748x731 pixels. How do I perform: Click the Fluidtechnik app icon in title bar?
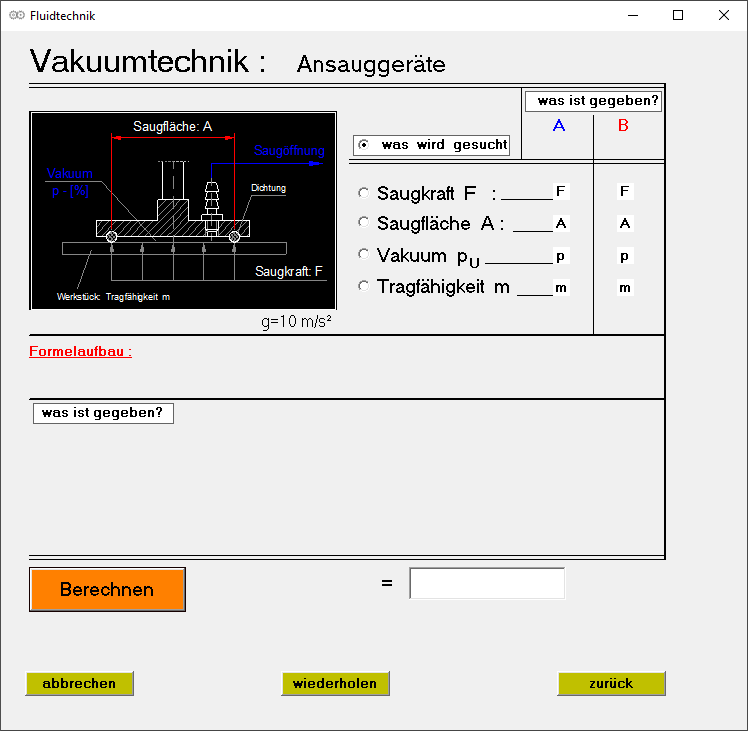(x=16, y=16)
